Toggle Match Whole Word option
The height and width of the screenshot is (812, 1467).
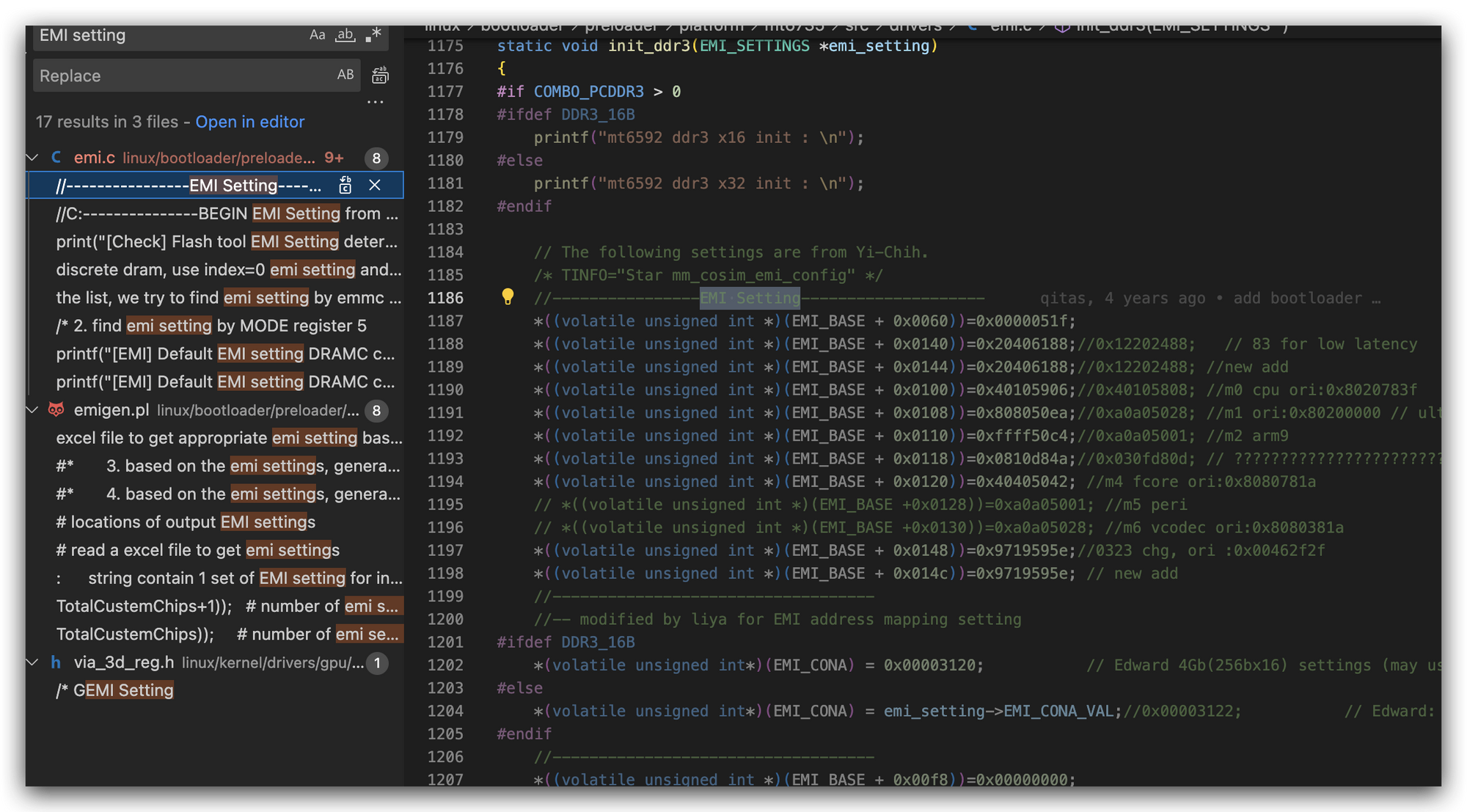(x=345, y=35)
